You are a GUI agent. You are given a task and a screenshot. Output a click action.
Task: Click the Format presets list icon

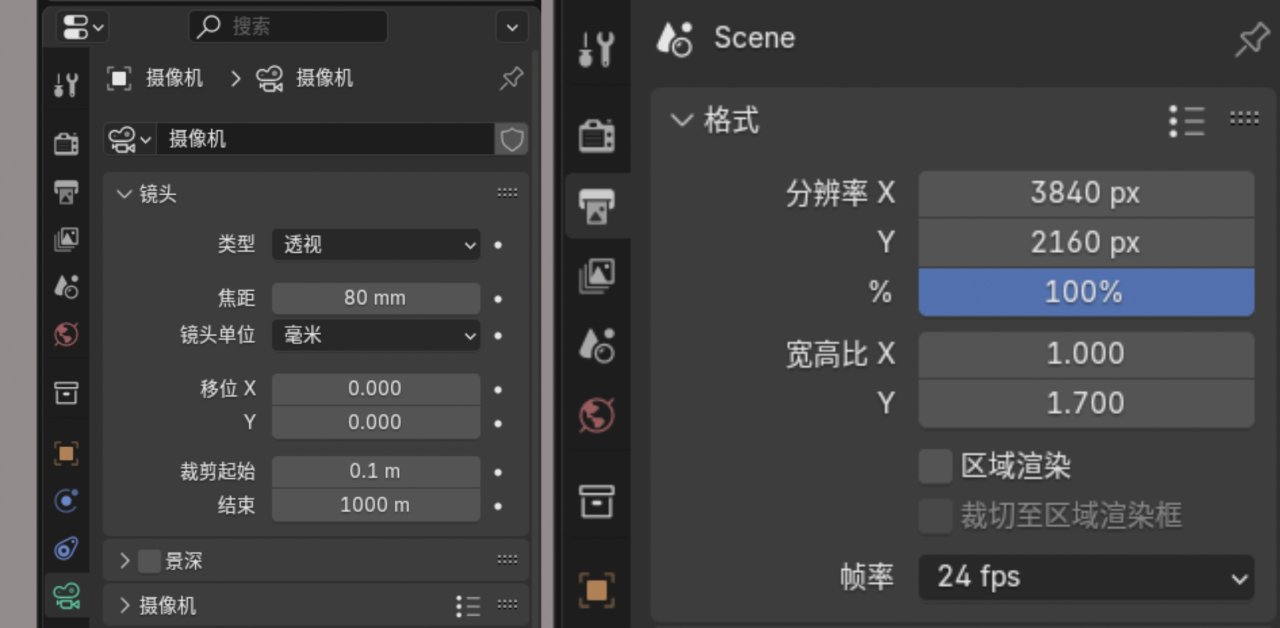(x=1186, y=121)
